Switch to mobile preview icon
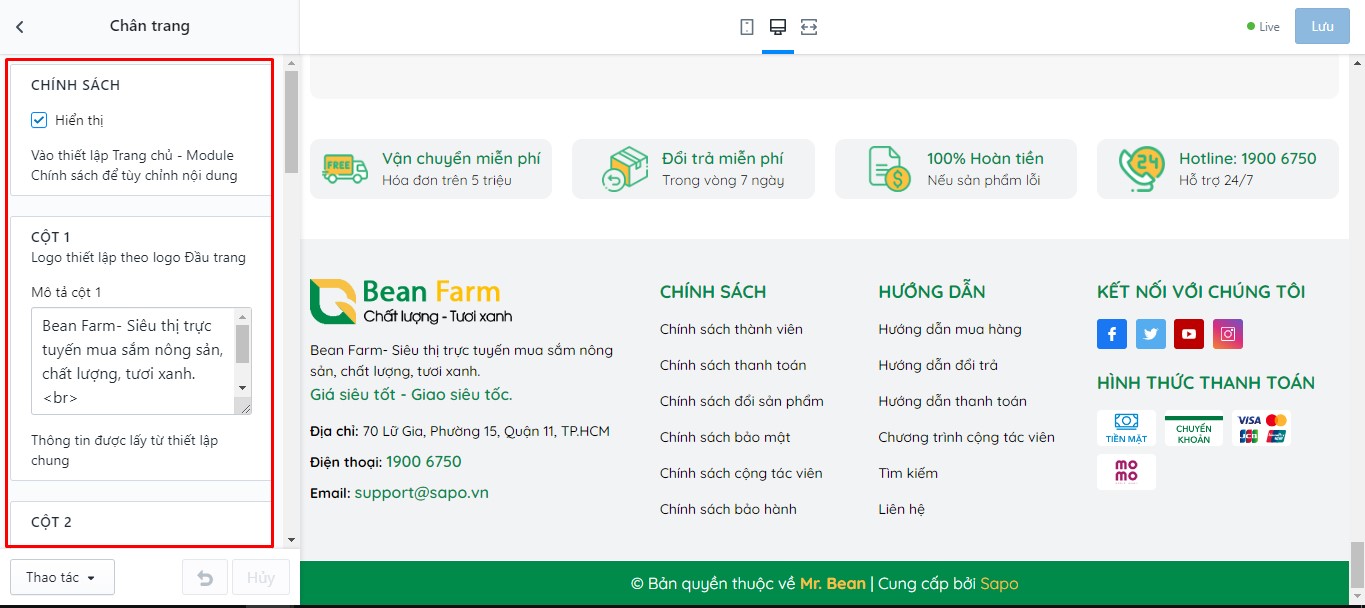The image size is (1365, 608). pos(747,27)
